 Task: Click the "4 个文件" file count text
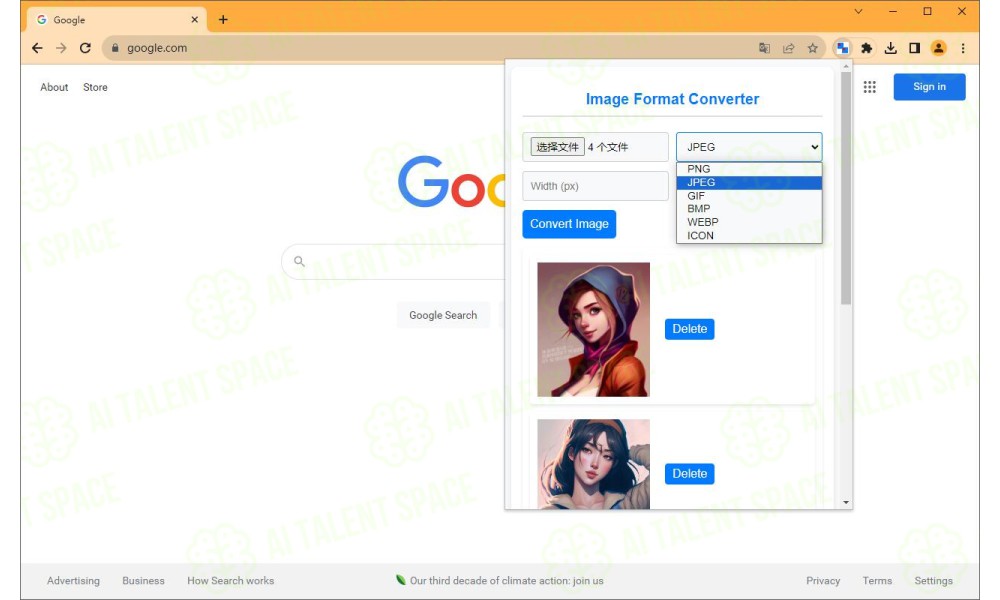[x=608, y=147]
